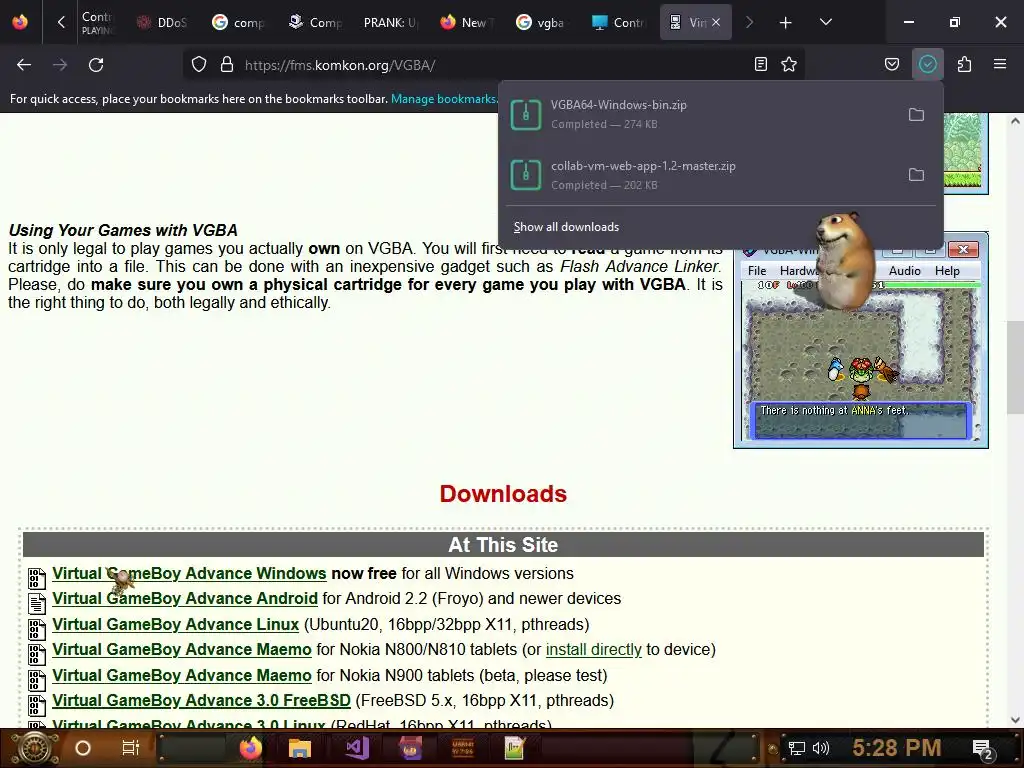Switch to the Comp tab with gear icon
The width and height of the screenshot is (1024, 768).
pos(315,23)
